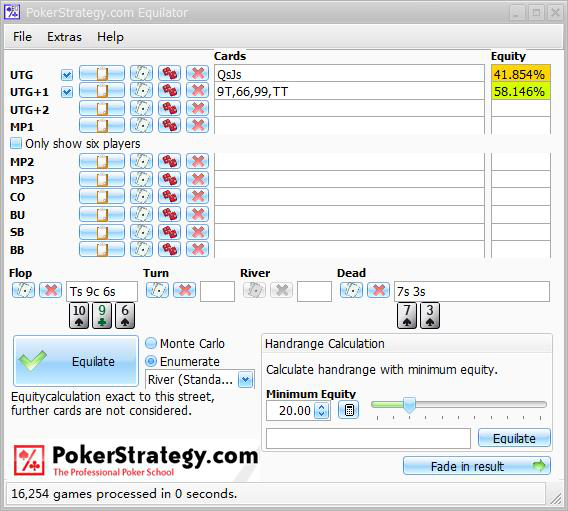Click the Fade in result button
Viewport: 568px width, 511px height.
tap(477, 466)
